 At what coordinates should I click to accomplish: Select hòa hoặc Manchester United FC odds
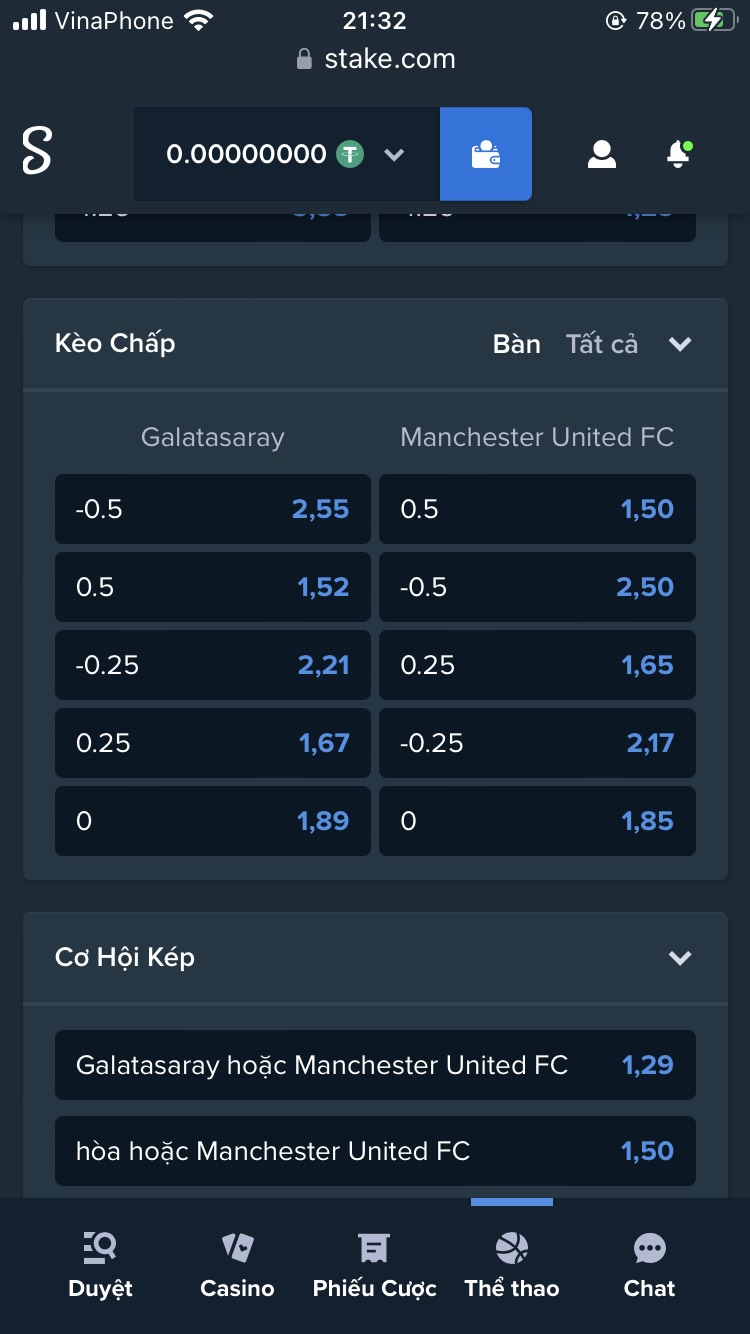tap(375, 1151)
